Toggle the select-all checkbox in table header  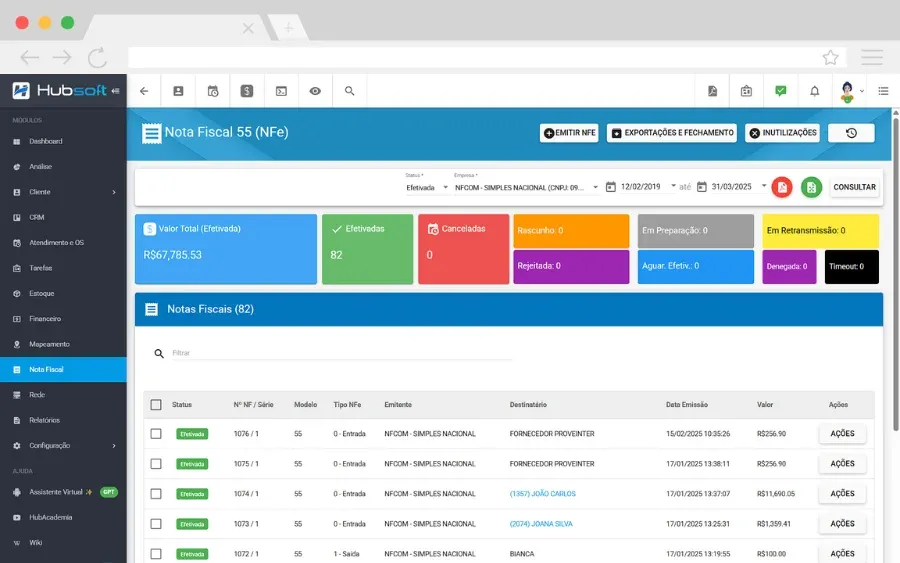tap(156, 405)
